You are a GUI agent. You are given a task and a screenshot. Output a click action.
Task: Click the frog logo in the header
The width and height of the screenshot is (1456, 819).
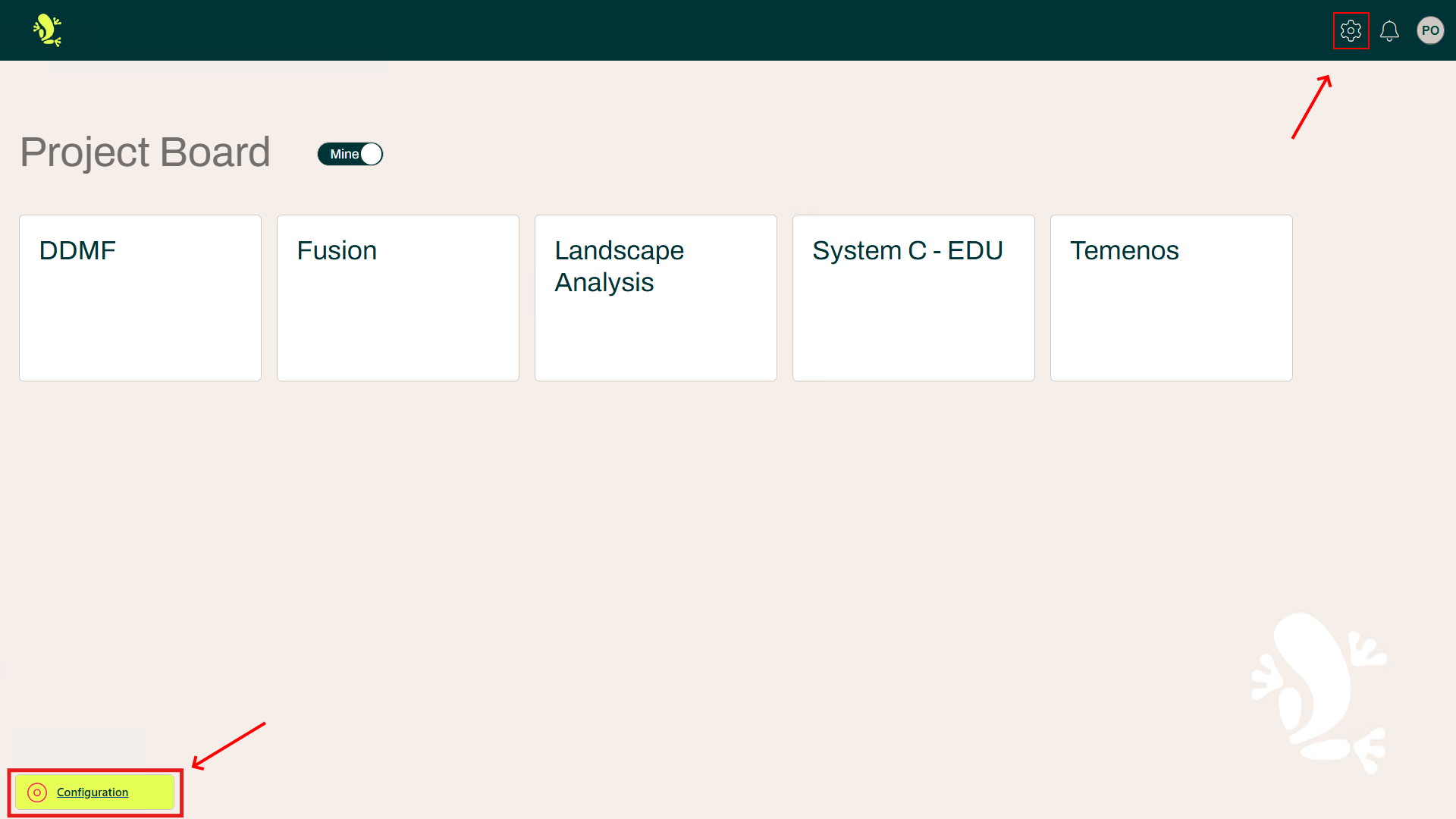click(x=45, y=30)
